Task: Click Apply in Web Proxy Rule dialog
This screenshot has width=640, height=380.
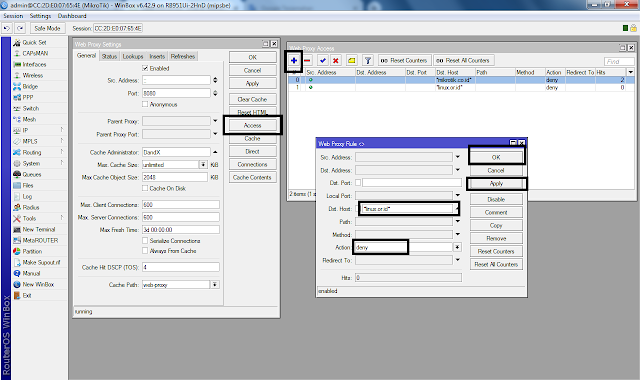Action: pyautogui.click(x=496, y=183)
